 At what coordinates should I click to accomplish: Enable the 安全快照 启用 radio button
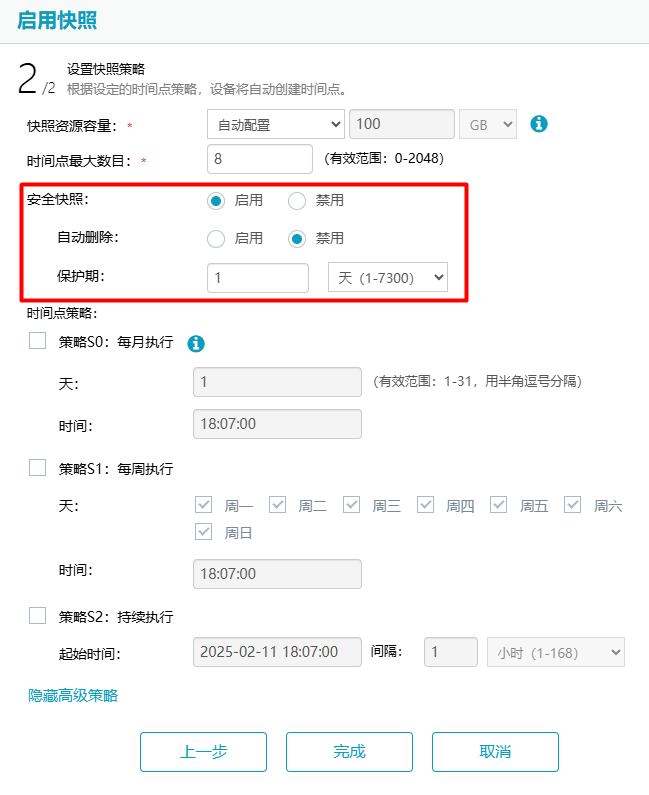[215, 201]
